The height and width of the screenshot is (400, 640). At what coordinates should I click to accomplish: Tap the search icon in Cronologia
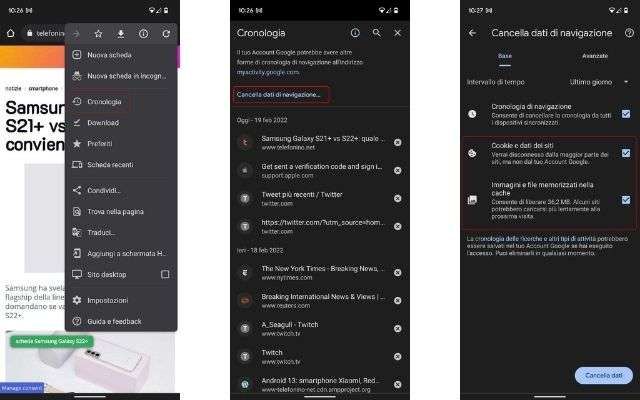(x=376, y=33)
